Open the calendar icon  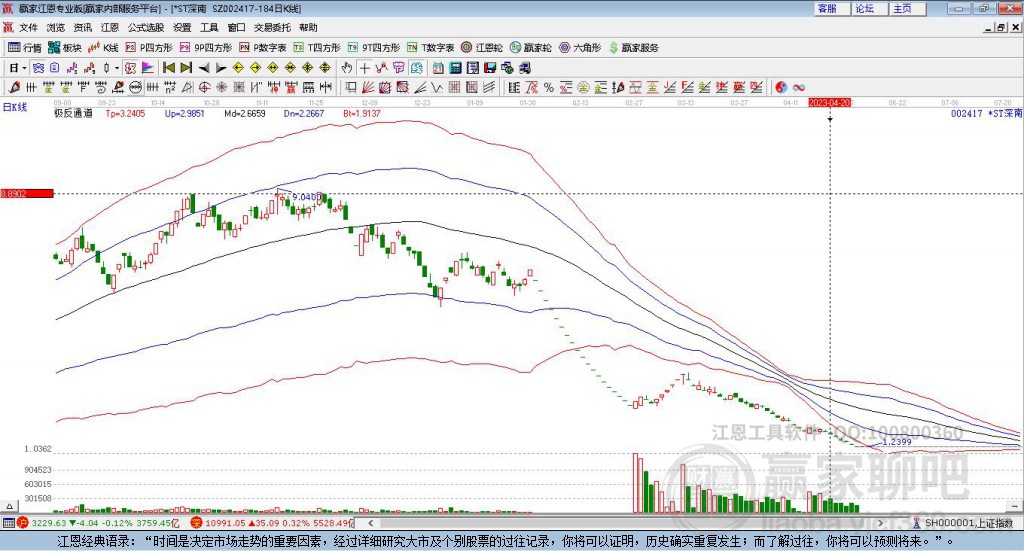click(438, 68)
